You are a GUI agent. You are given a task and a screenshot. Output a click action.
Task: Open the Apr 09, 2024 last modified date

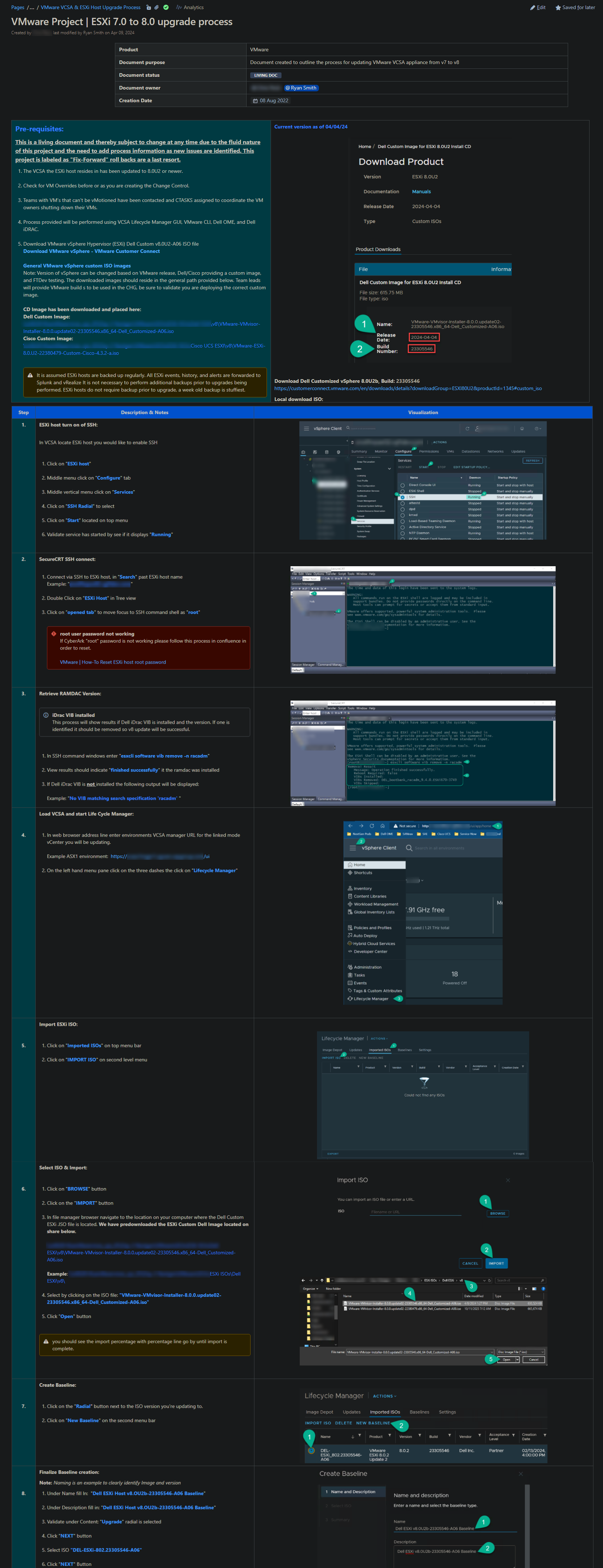click(122, 33)
